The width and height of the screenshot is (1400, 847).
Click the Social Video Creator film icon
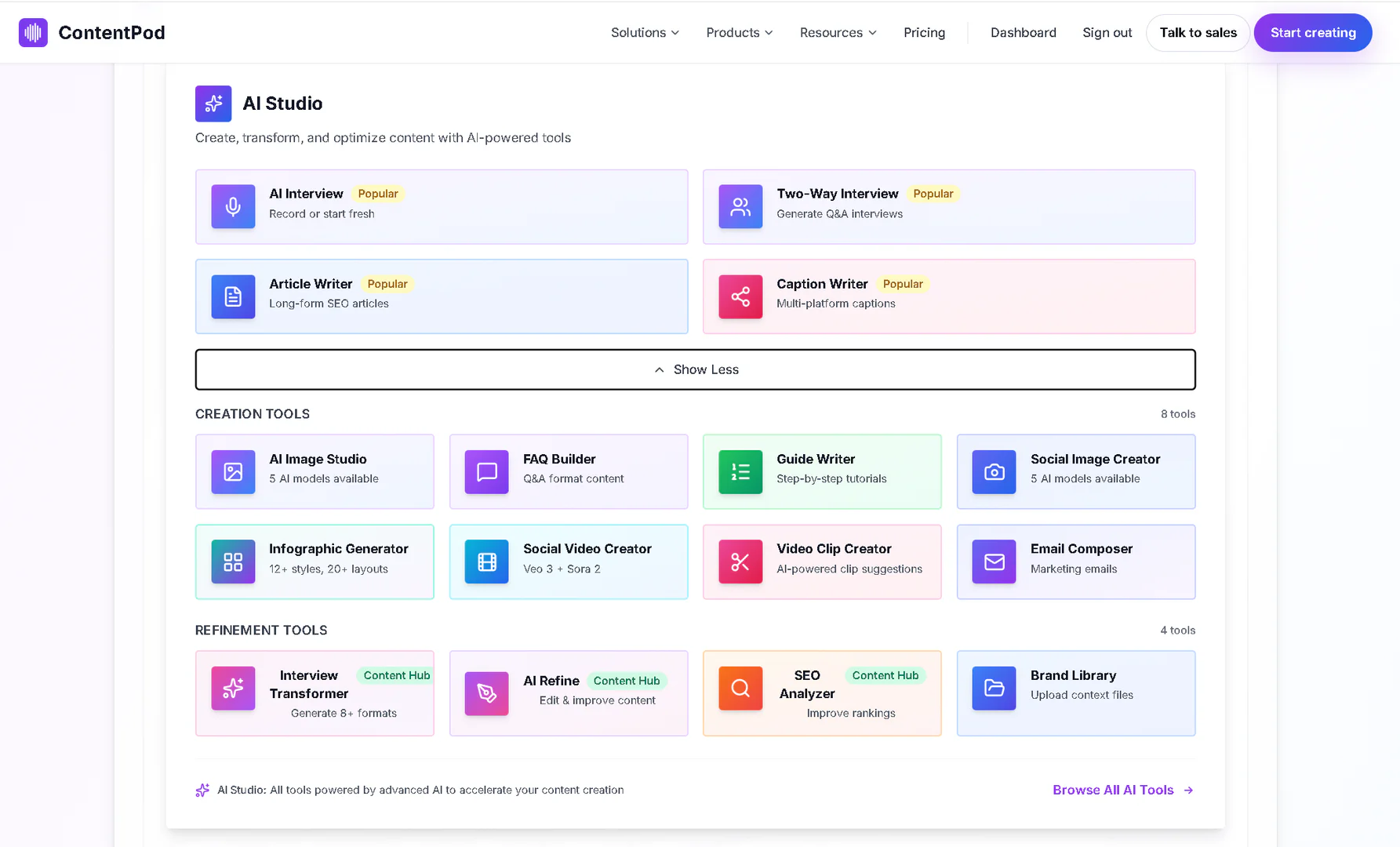click(x=486, y=562)
